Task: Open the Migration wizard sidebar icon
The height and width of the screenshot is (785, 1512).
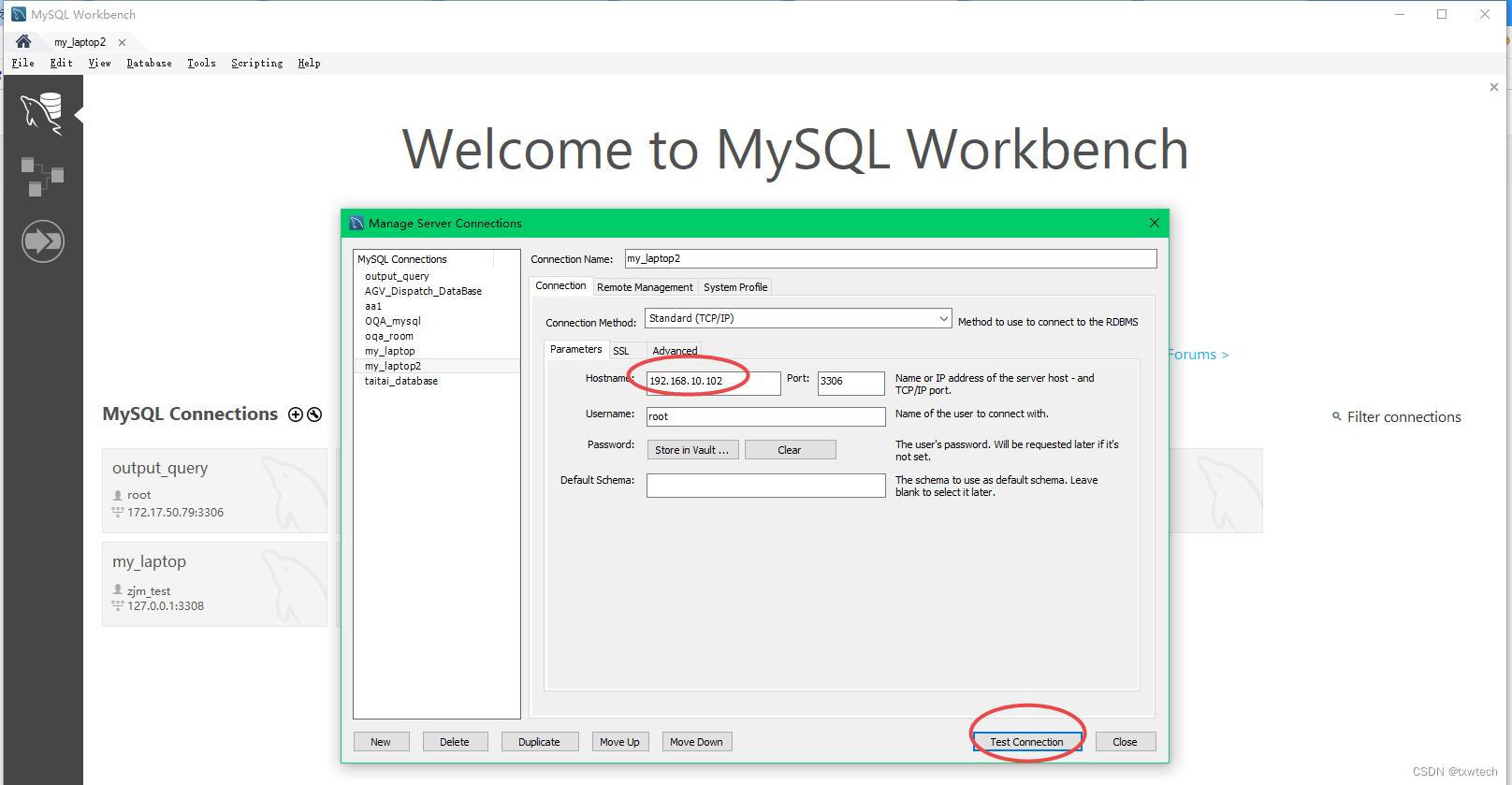Action: 42,241
